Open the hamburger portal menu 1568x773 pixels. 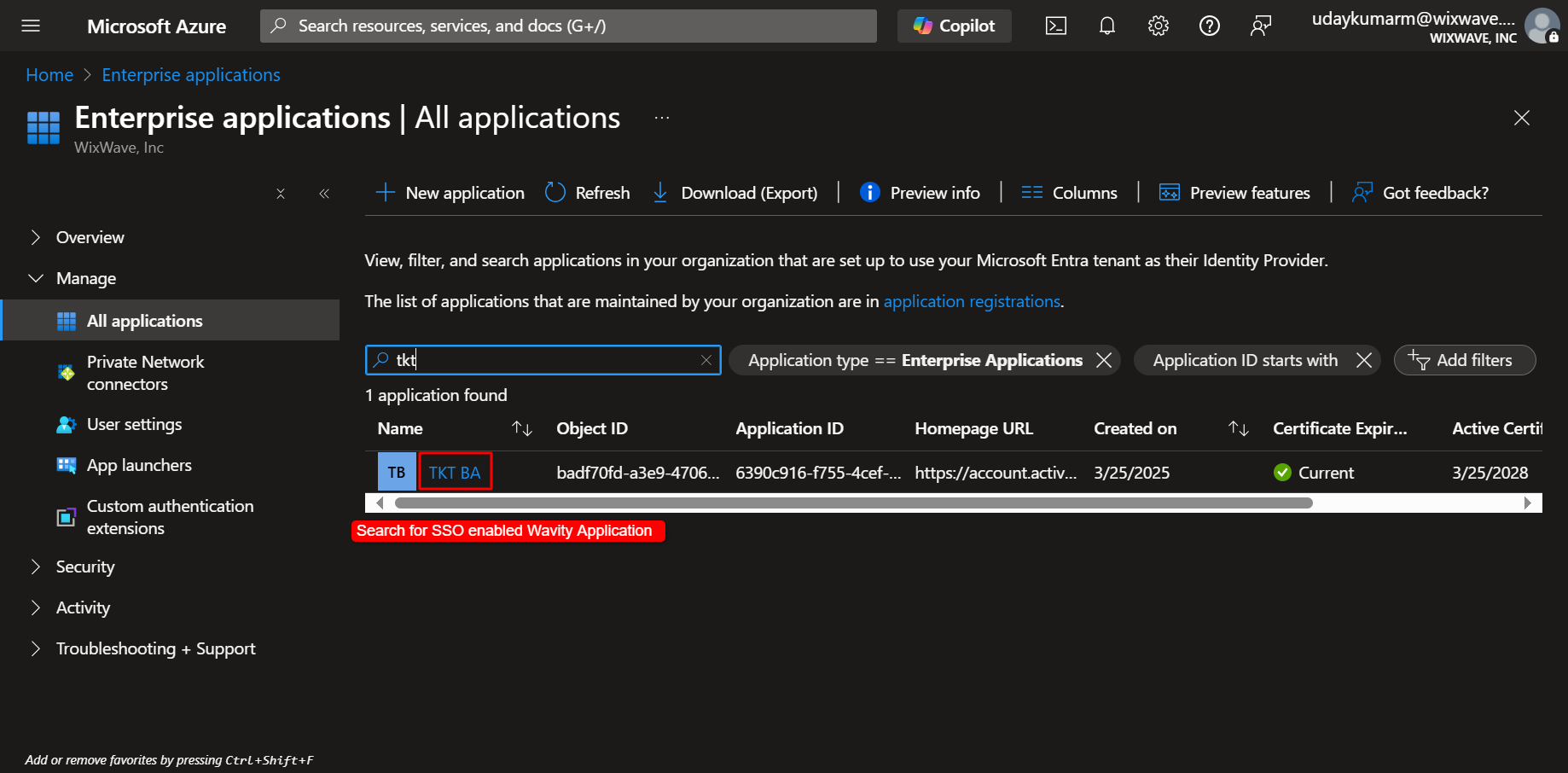pyautogui.click(x=31, y=26)
